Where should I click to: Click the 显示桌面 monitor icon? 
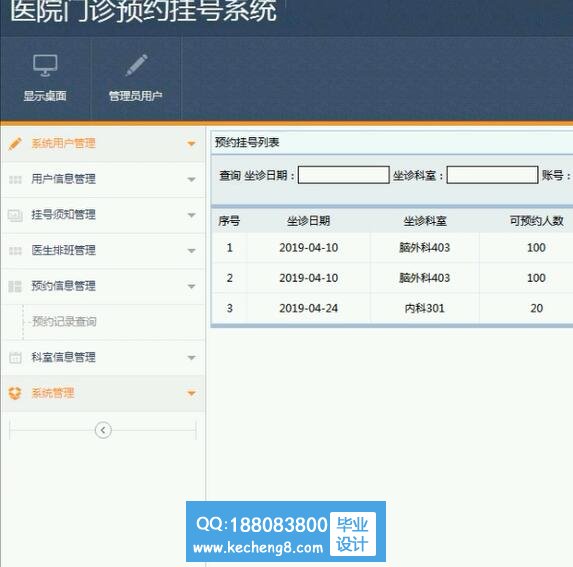pyautogui.click(x=45, y=65)
